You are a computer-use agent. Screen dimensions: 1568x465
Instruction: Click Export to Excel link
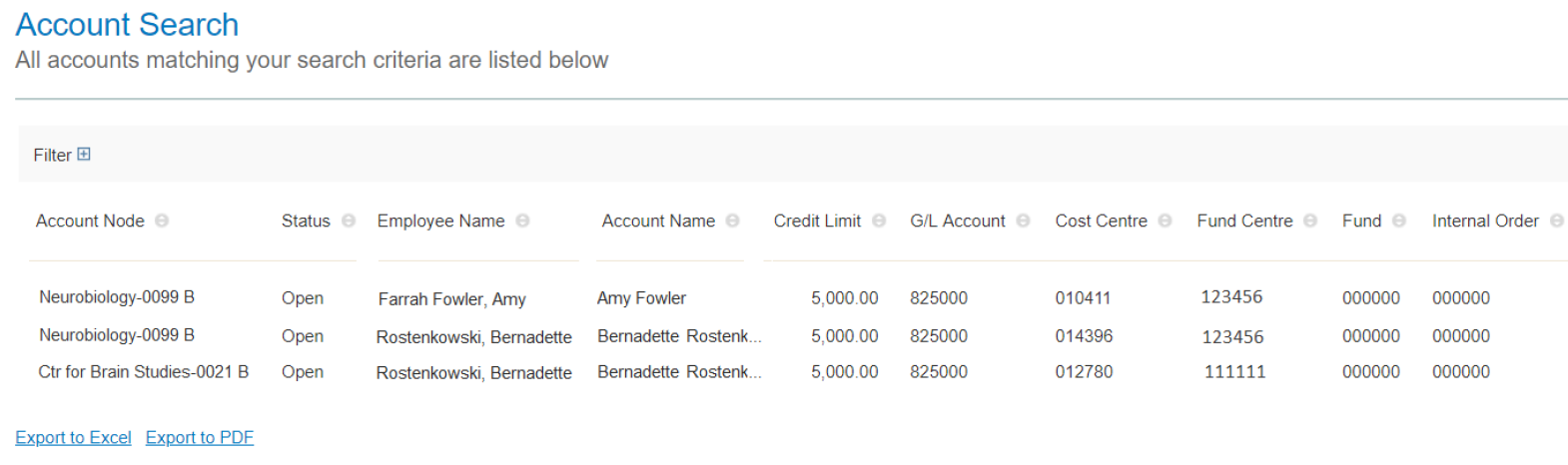tap(73, 437)
